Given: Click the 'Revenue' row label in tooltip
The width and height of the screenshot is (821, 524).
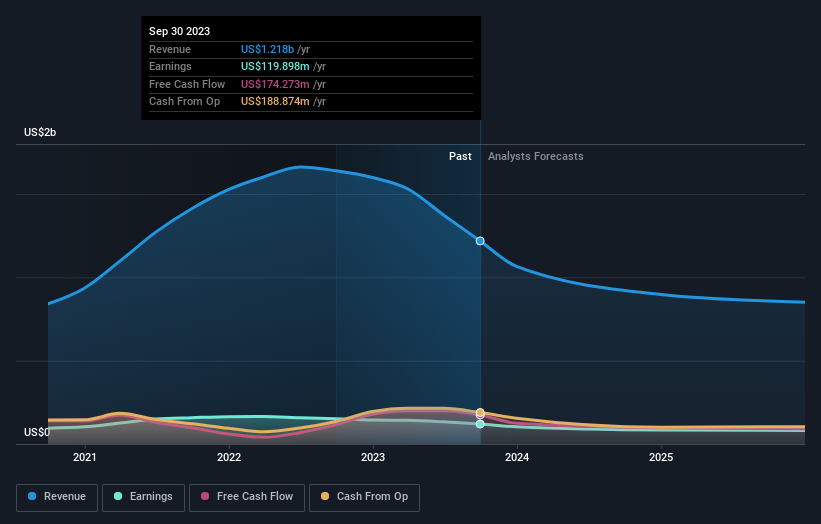Looking at the screenshot, I should click(x=170, y=49).
